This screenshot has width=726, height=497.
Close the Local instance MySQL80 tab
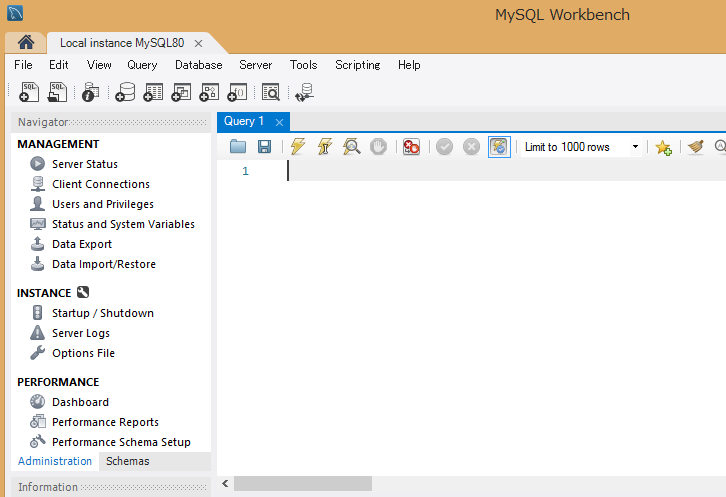coord(199,44)
